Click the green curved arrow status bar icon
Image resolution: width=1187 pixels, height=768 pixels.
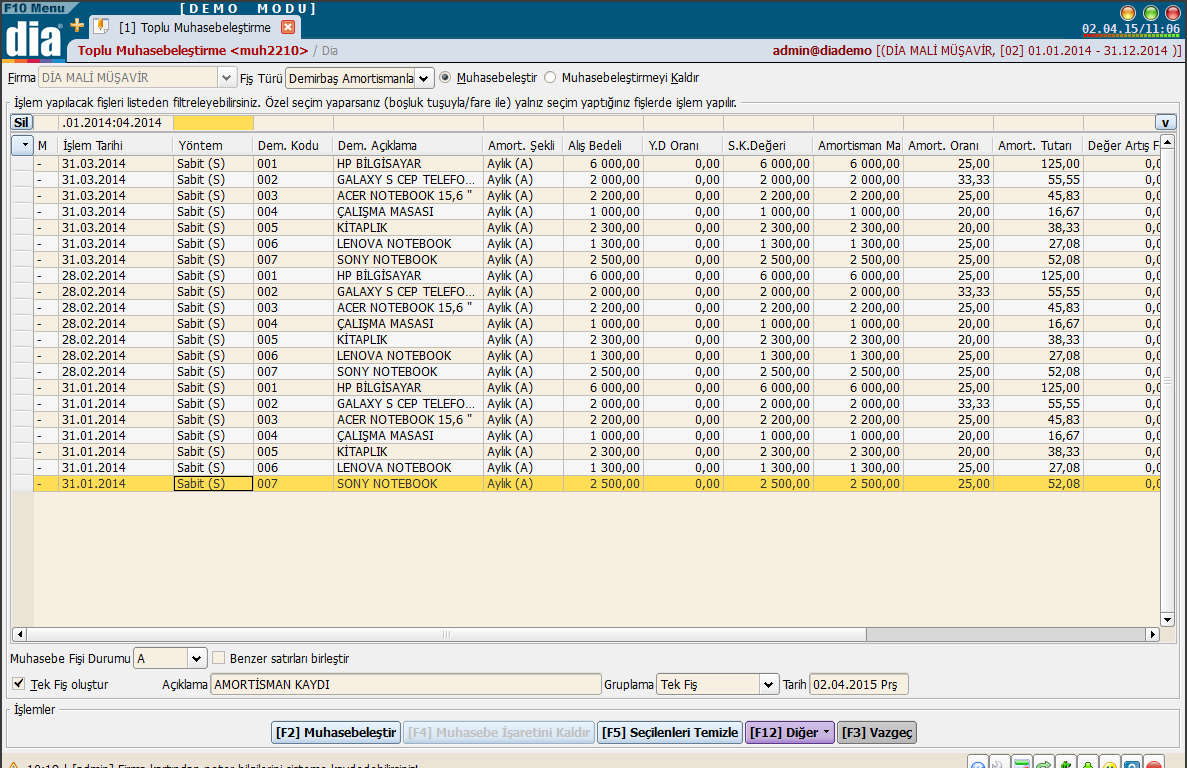pyautogui.click(x=1043, y=763)
